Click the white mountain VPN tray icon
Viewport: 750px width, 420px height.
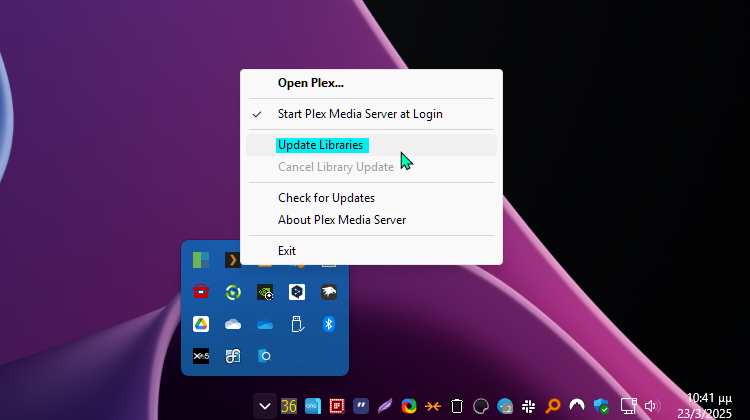click(577, 406)
